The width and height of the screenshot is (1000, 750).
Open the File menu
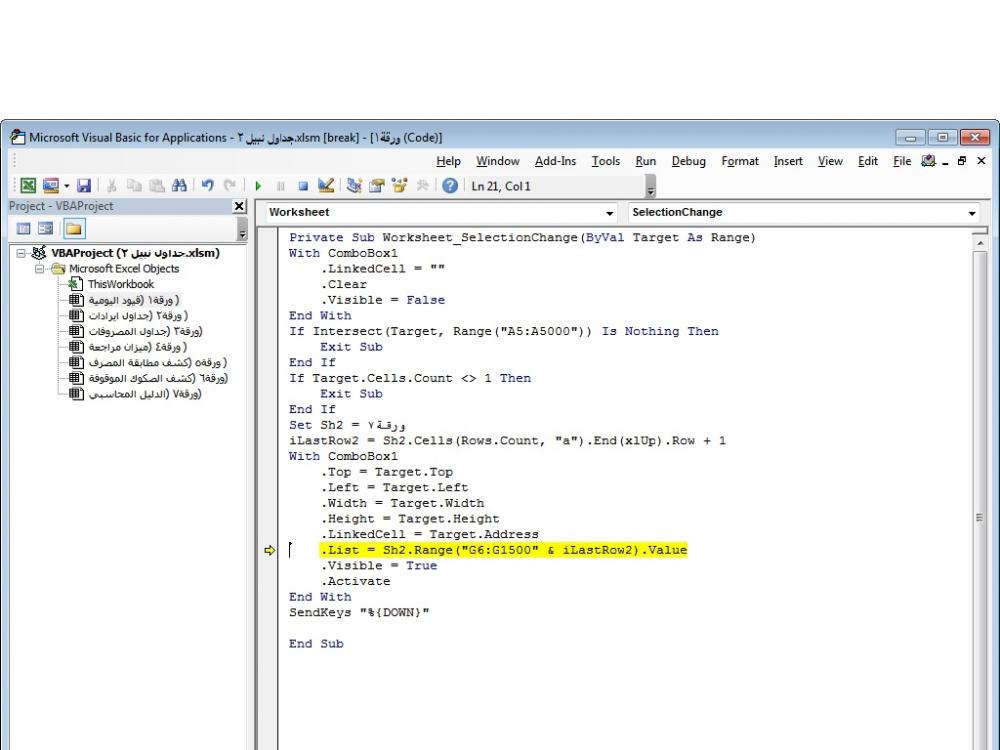click(902, 161)
